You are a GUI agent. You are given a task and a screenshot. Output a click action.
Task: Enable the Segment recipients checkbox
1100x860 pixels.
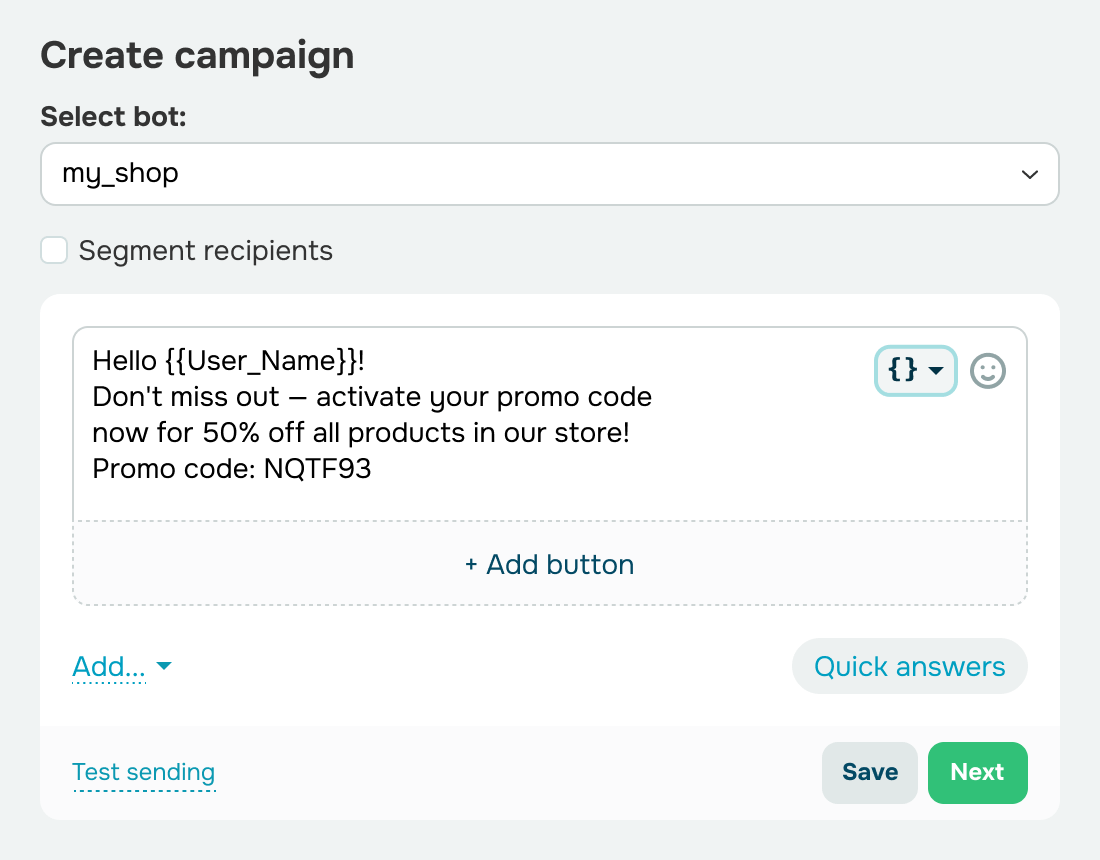coord(54,250)
